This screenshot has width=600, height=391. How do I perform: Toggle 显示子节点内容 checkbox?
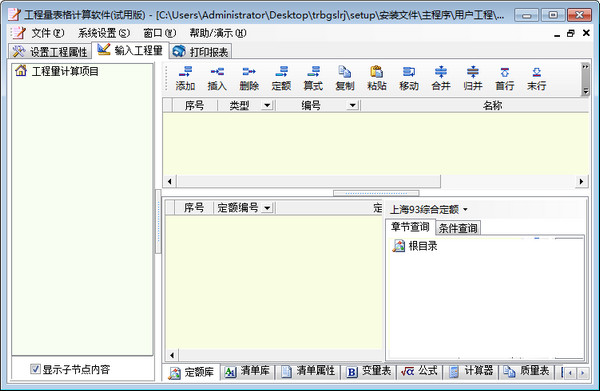tap(35, 369)
